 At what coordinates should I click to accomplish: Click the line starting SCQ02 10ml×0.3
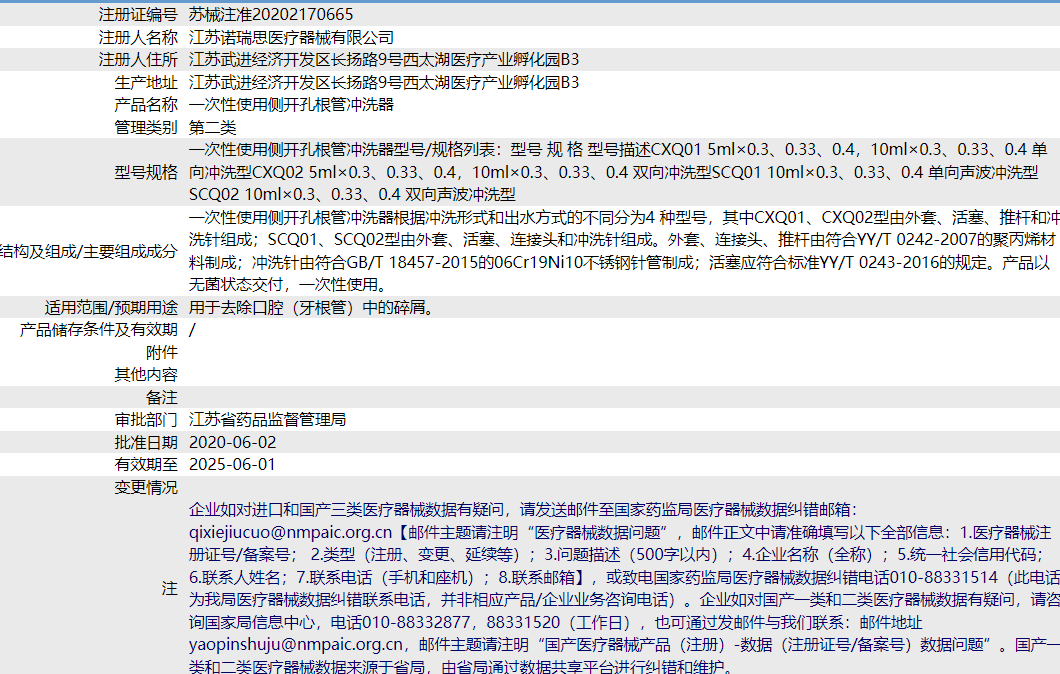point(352,195)
